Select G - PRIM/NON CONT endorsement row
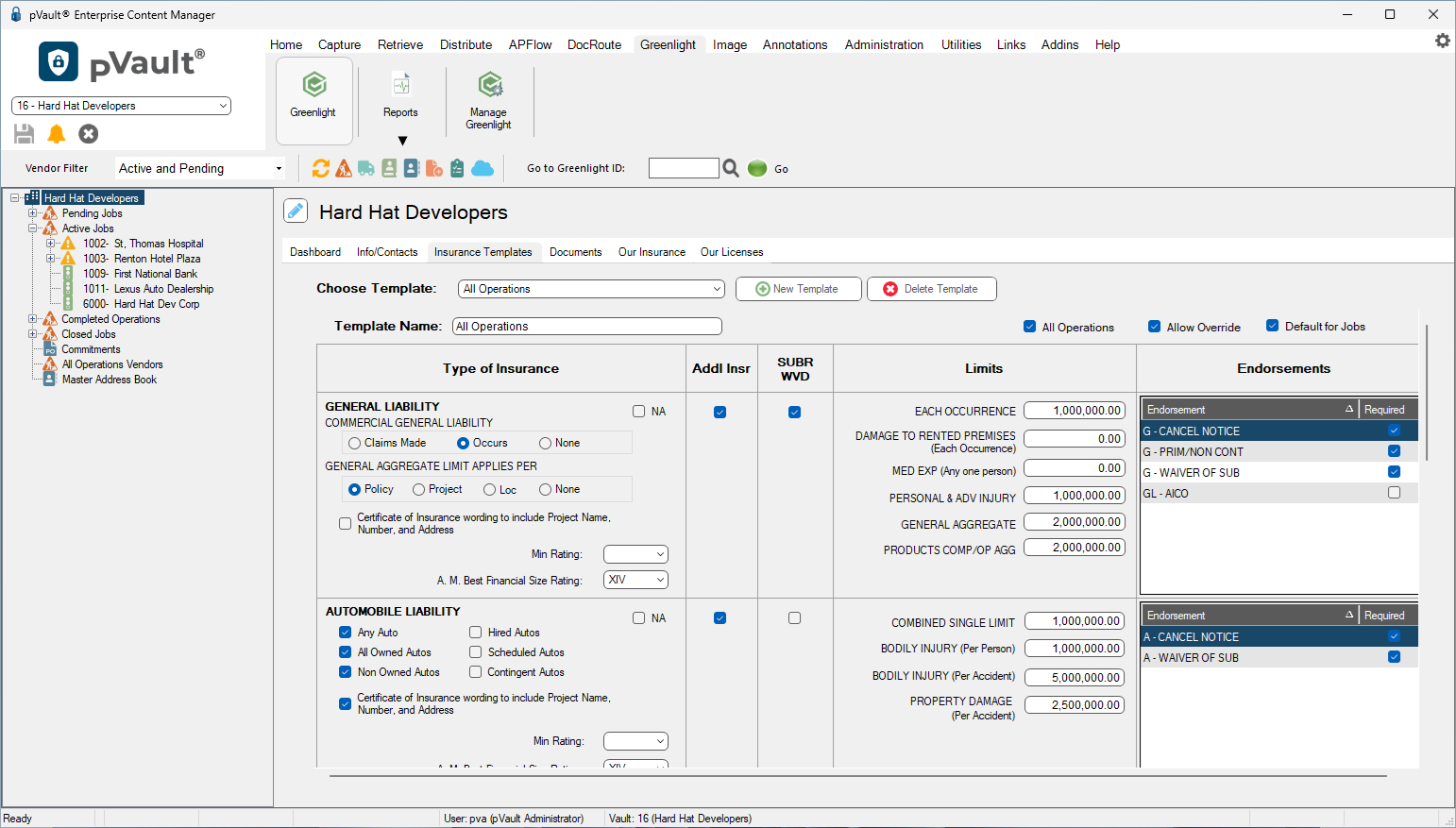The height and width of the screenshot is (828, 1456). 1279,452
